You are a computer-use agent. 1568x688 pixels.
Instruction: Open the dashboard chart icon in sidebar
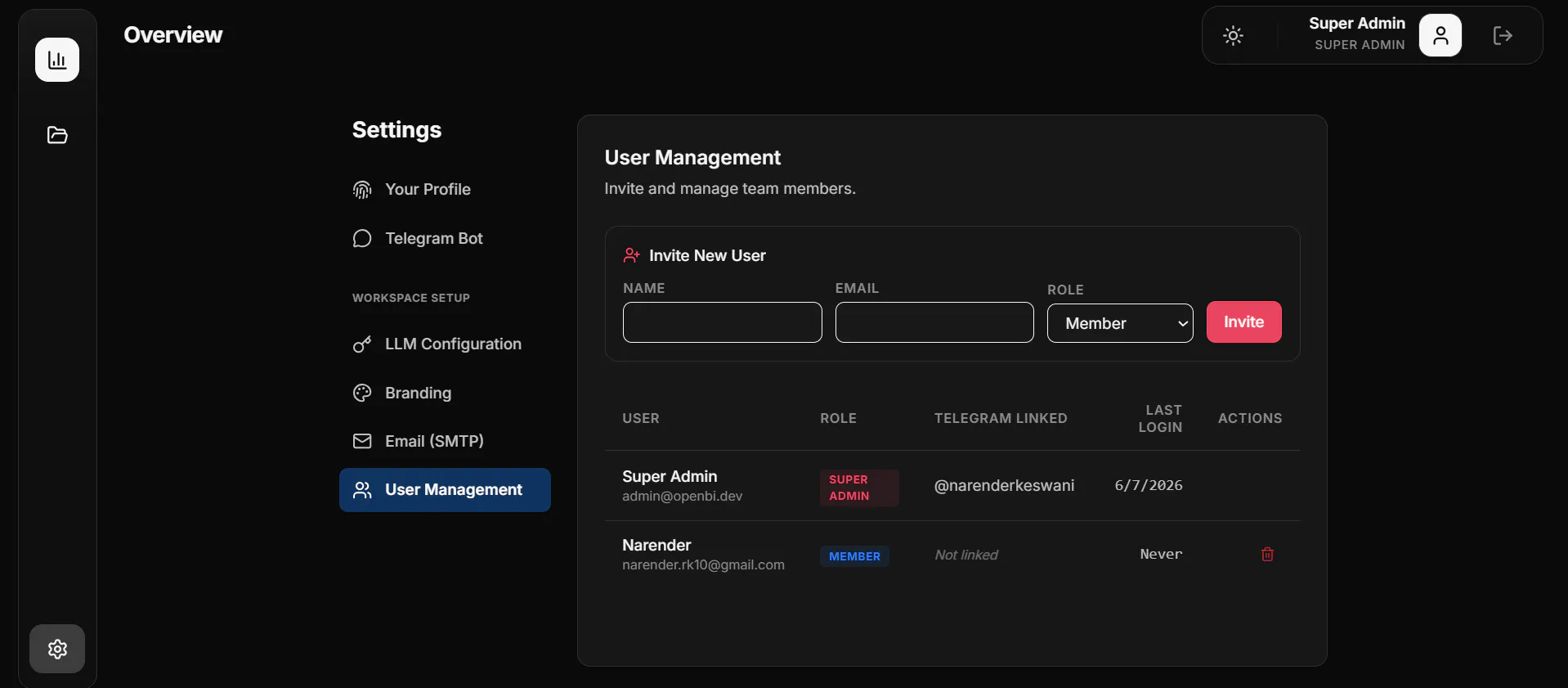[x=57, y=60]
